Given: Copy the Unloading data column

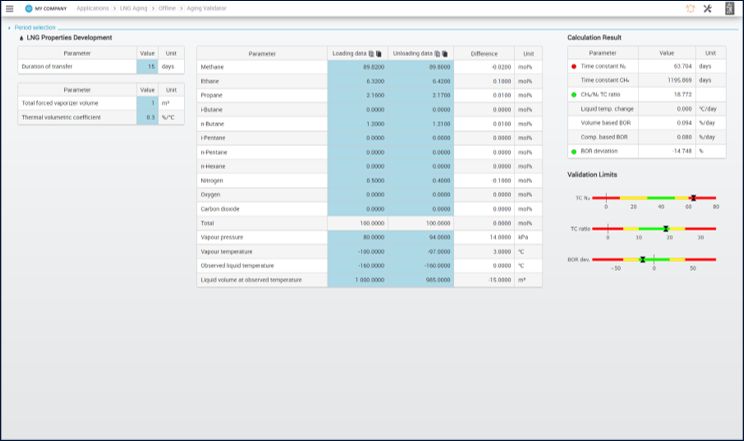Looking at the screenshot, I should coord(437,54).
